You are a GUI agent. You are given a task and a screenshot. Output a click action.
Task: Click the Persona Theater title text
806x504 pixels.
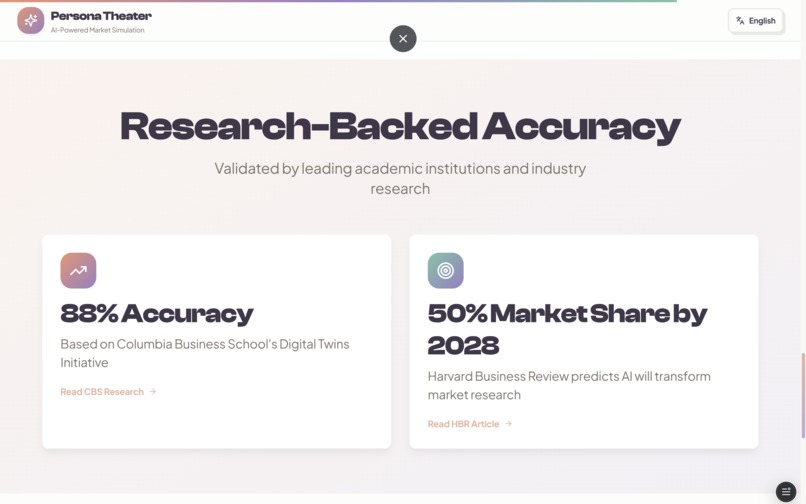[x=101, y=16]
